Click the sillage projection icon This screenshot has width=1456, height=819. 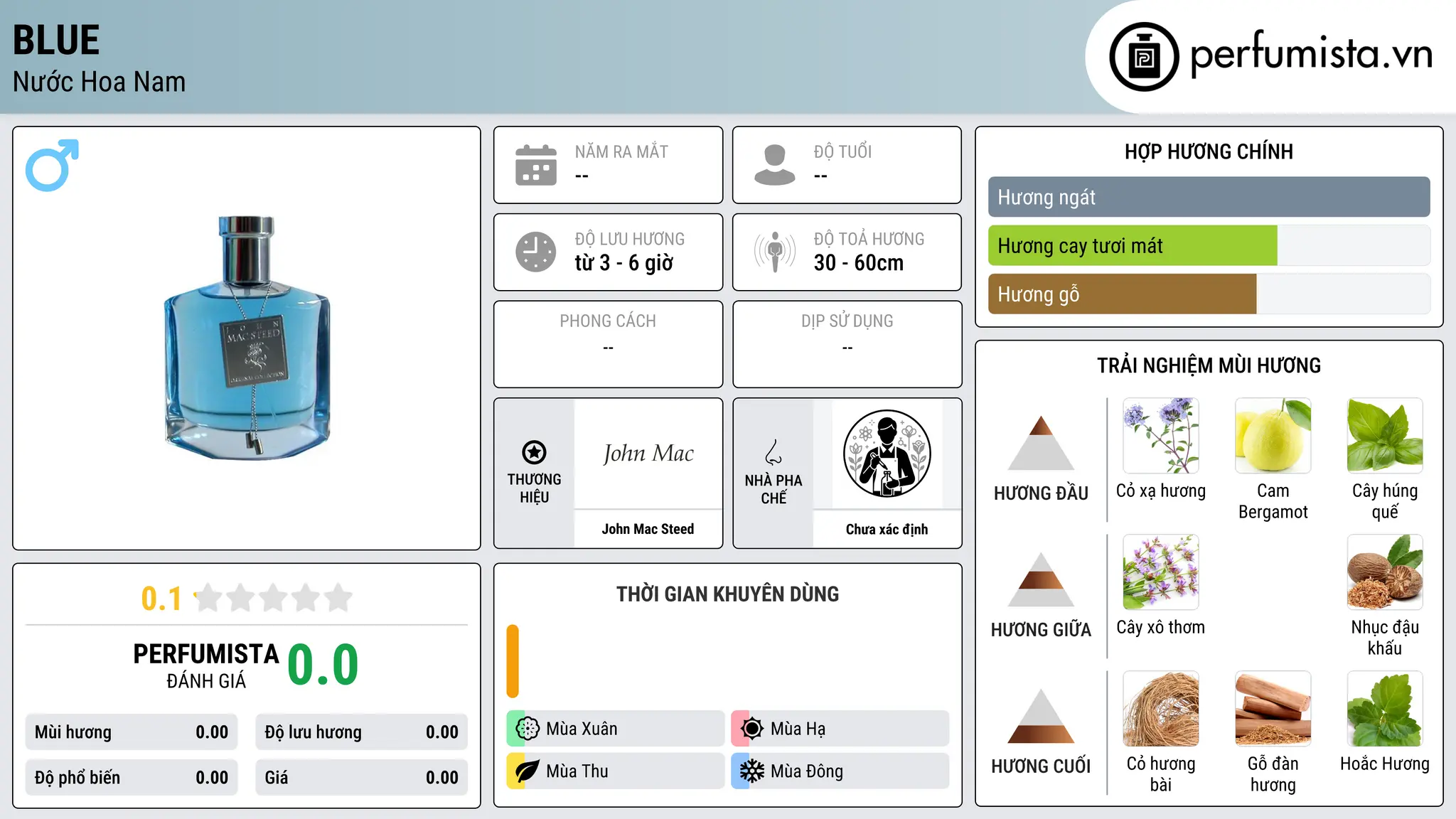pos(775,252)
